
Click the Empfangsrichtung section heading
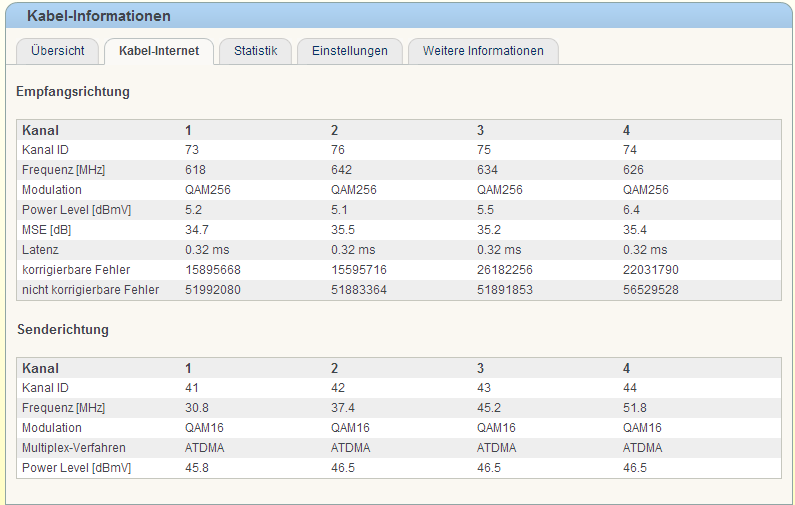click(73, 92)
